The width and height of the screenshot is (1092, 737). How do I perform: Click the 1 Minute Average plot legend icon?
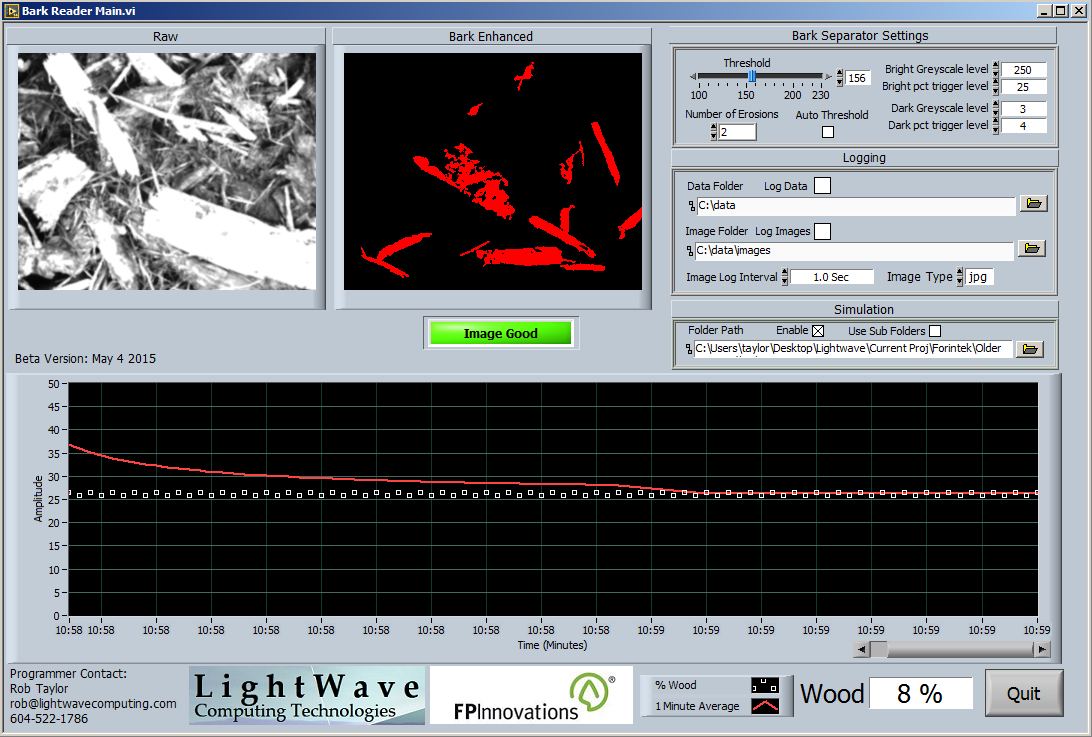(764, 706)
